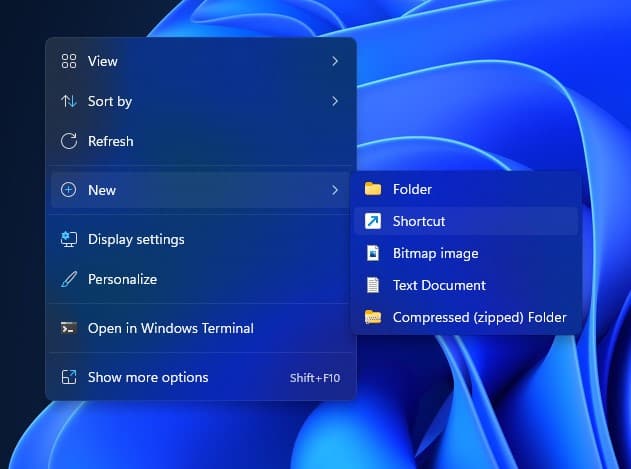The height and width of the screenshot is (469, 631).
Task: Click the zipped folder icon
Action: click(373, 317)
